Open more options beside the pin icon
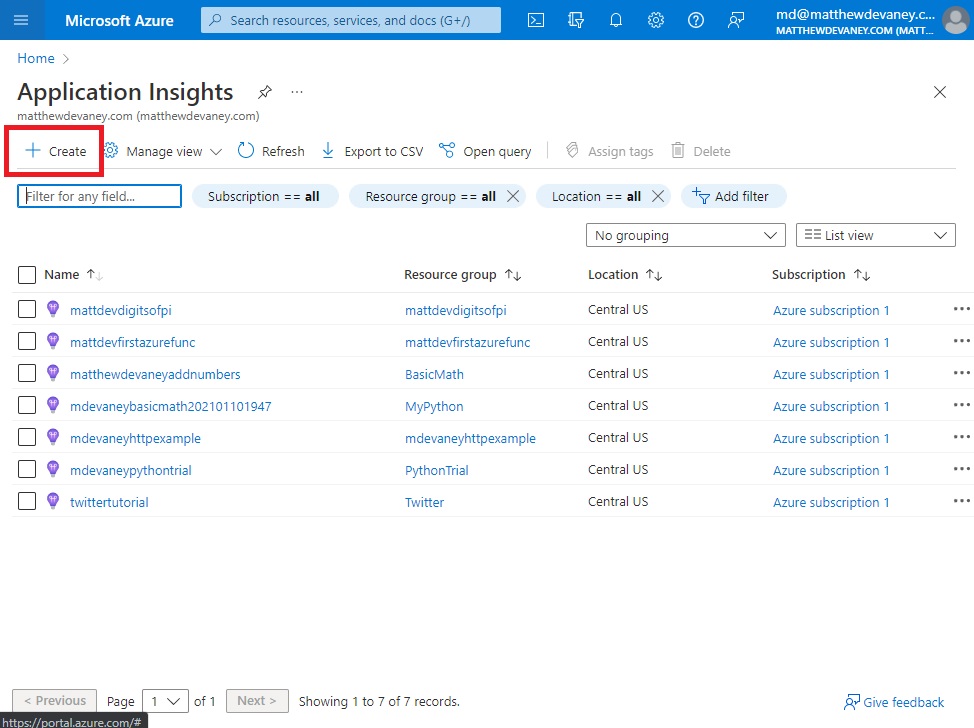The image size is (974, 728). tap(296, 92)
